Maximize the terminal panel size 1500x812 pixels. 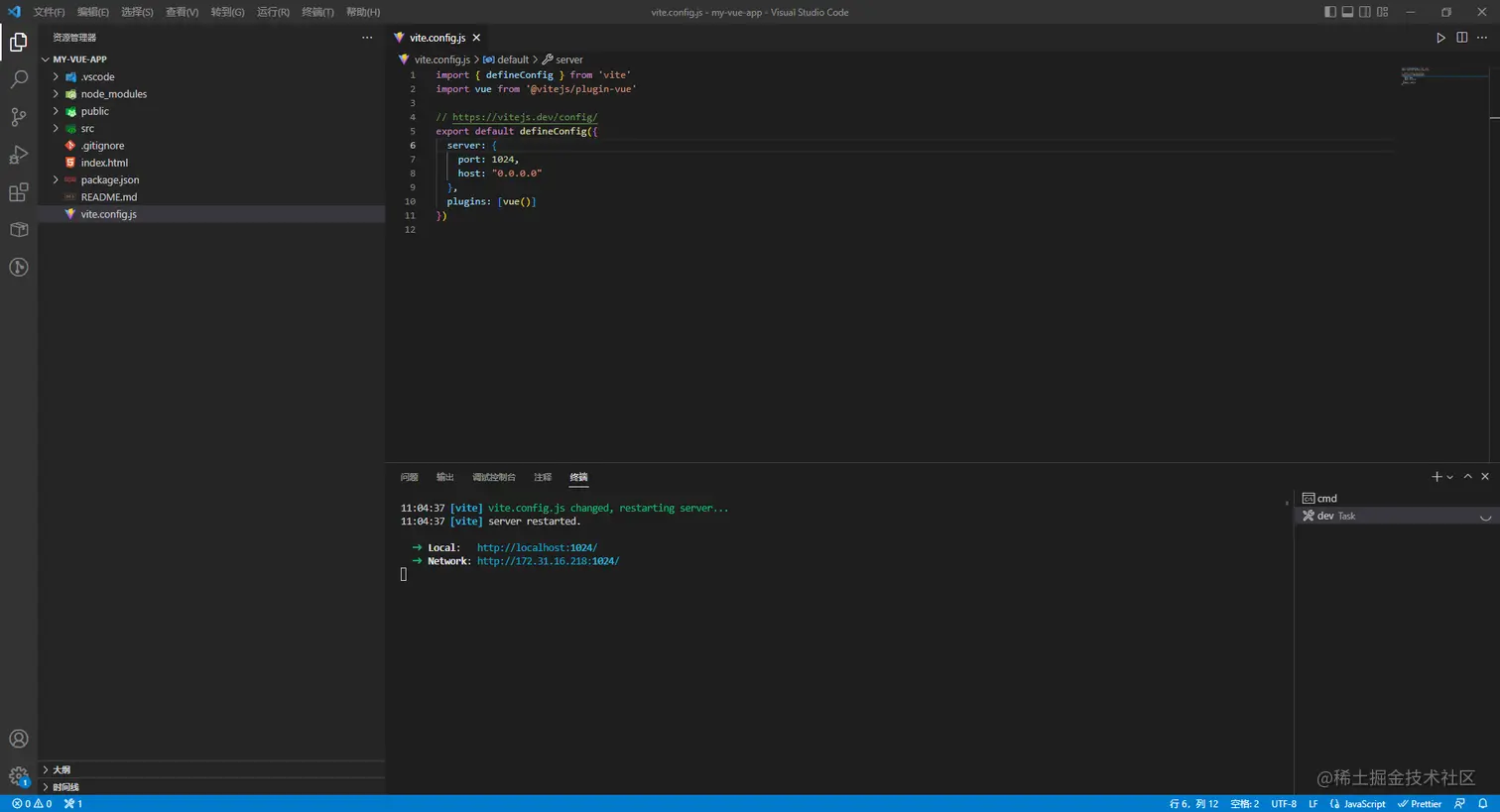(1467, 477)
